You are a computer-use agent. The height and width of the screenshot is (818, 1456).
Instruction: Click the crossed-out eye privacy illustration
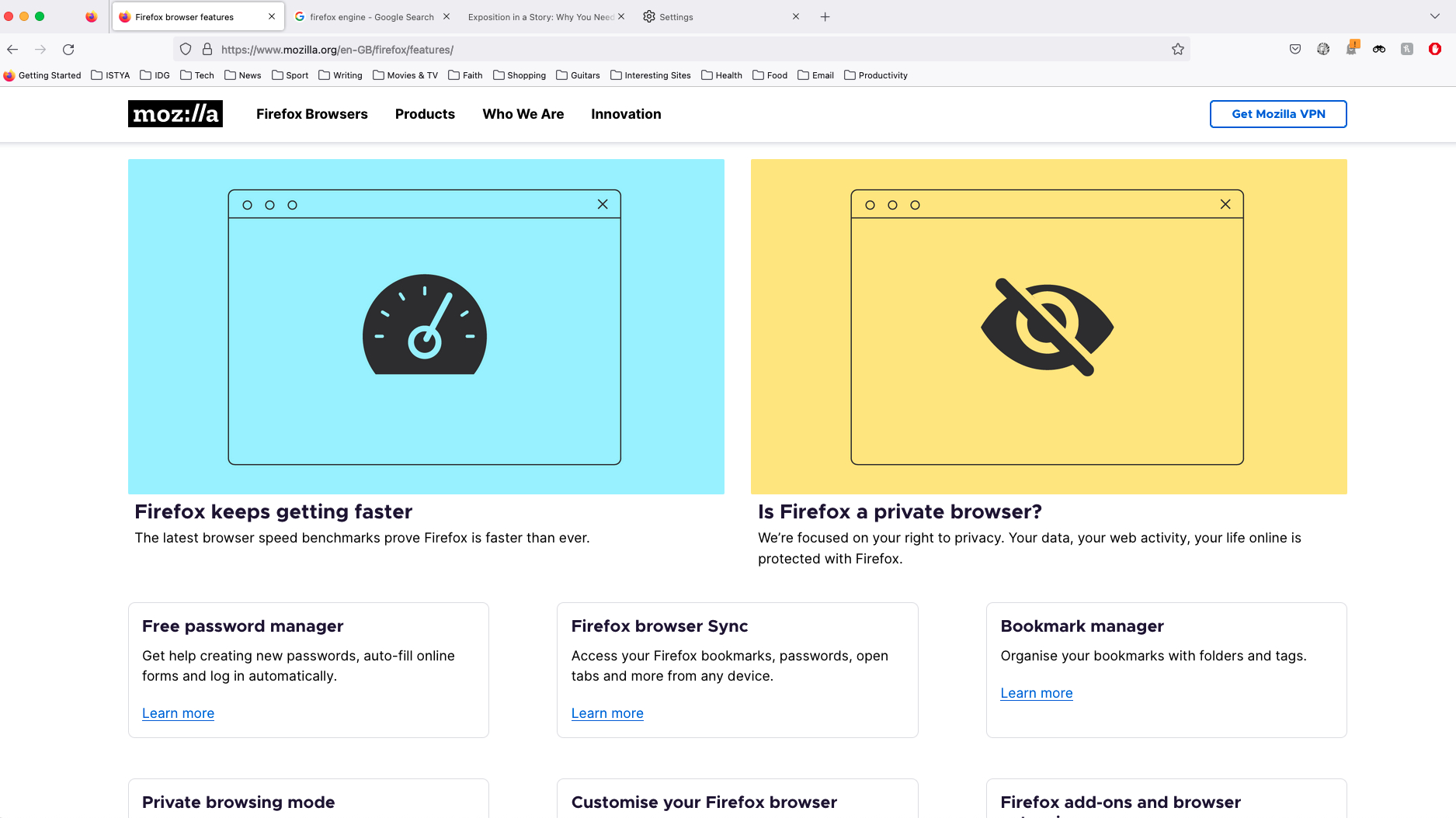click(1049, 327)
